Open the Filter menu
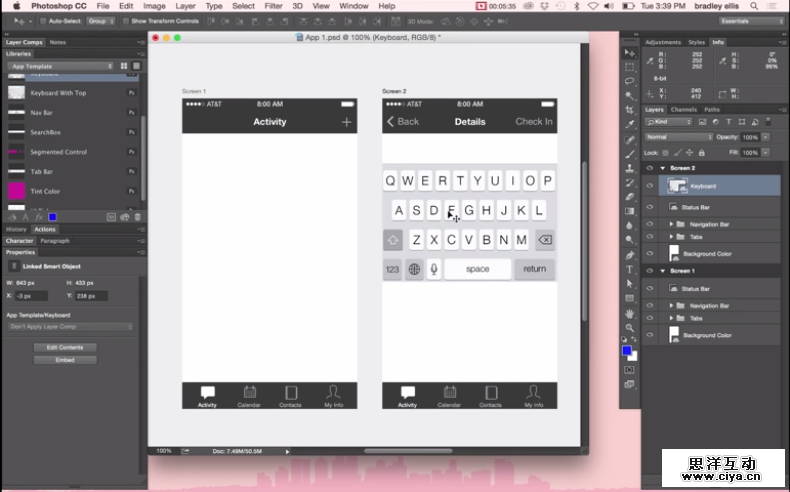 [273, 6]
